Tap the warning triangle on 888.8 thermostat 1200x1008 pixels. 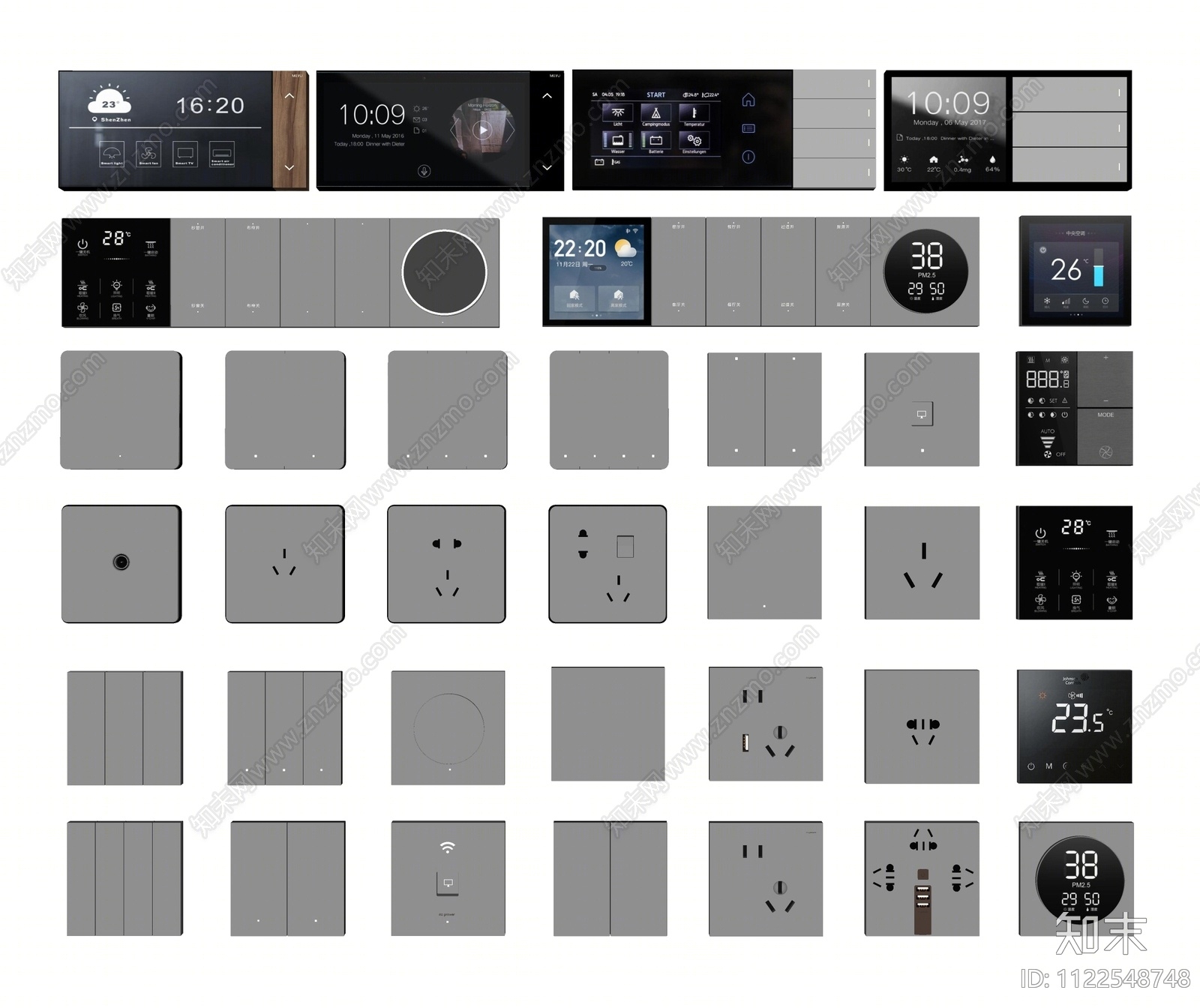click(1064, 400)
